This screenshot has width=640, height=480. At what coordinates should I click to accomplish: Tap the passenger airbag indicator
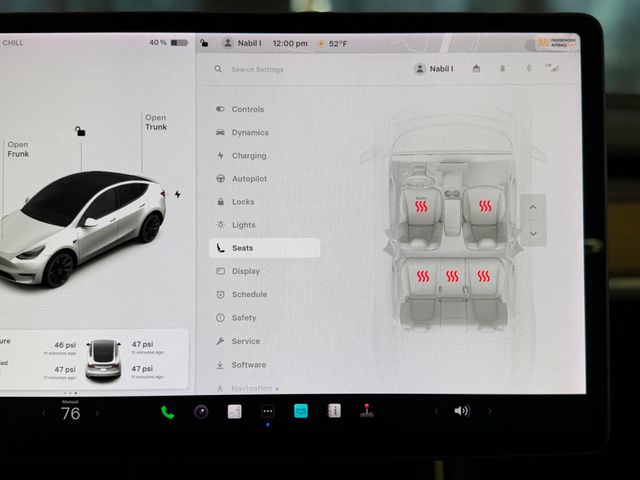click(557, 42)
